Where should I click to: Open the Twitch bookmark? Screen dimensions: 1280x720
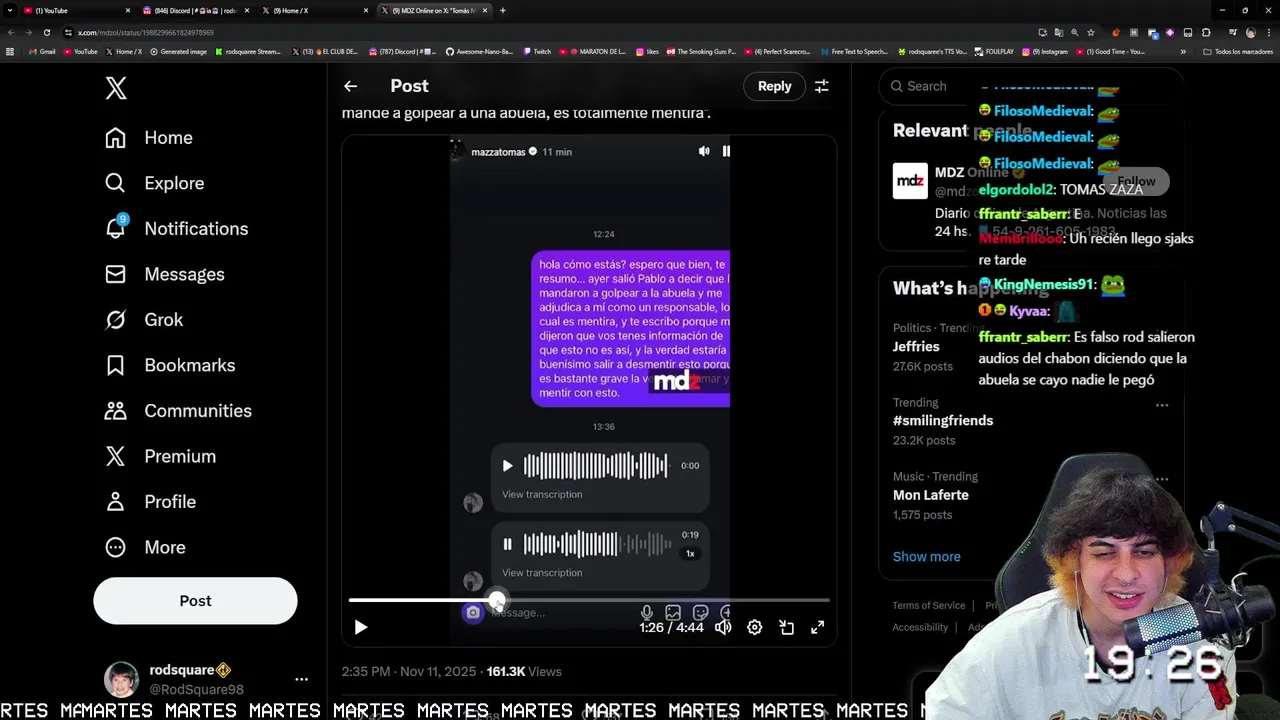536,51
